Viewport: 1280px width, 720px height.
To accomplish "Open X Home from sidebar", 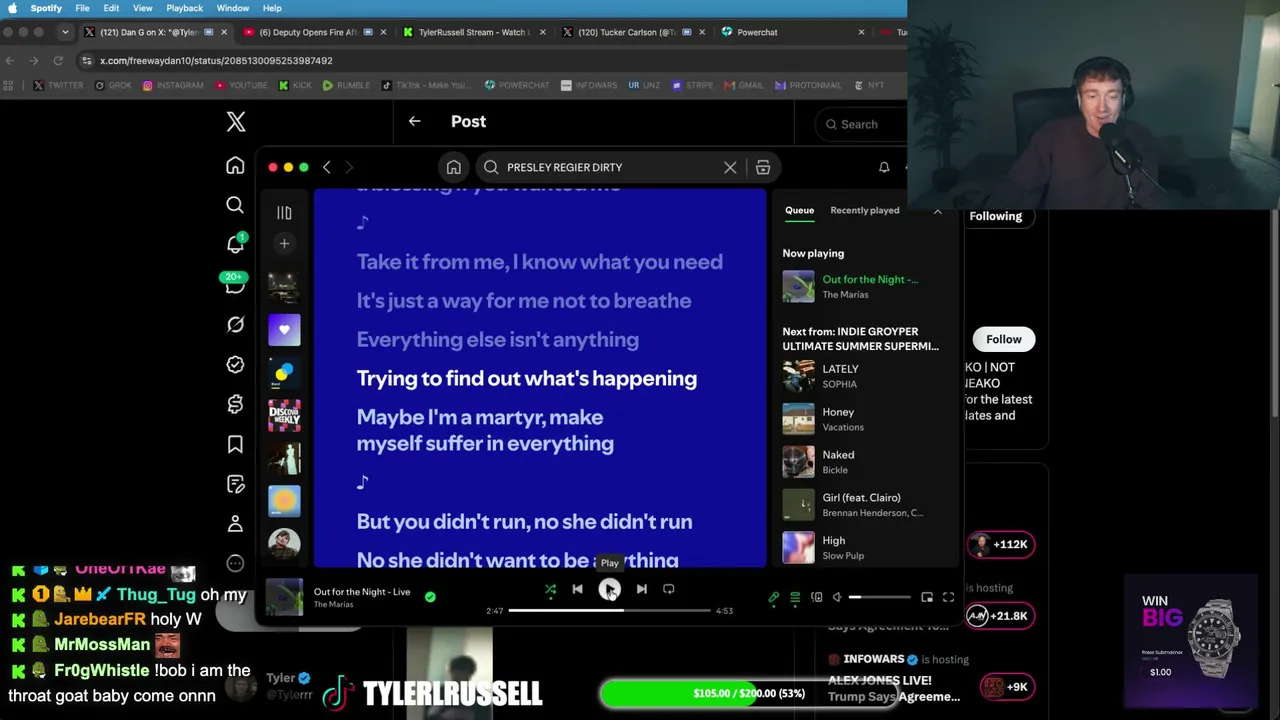I will [x=235, y=165].
